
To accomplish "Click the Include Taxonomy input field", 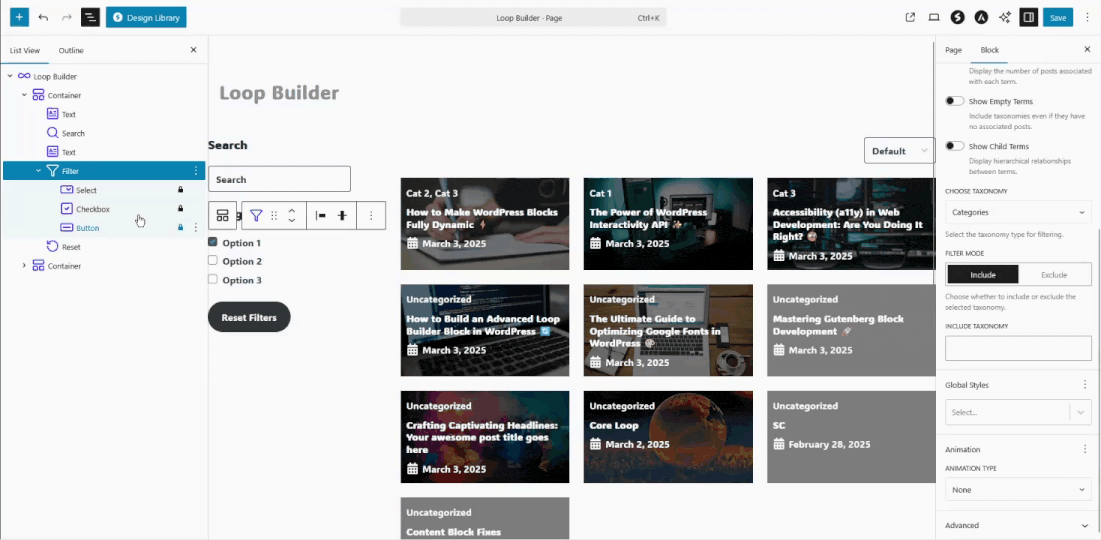I will point(1017,348).
